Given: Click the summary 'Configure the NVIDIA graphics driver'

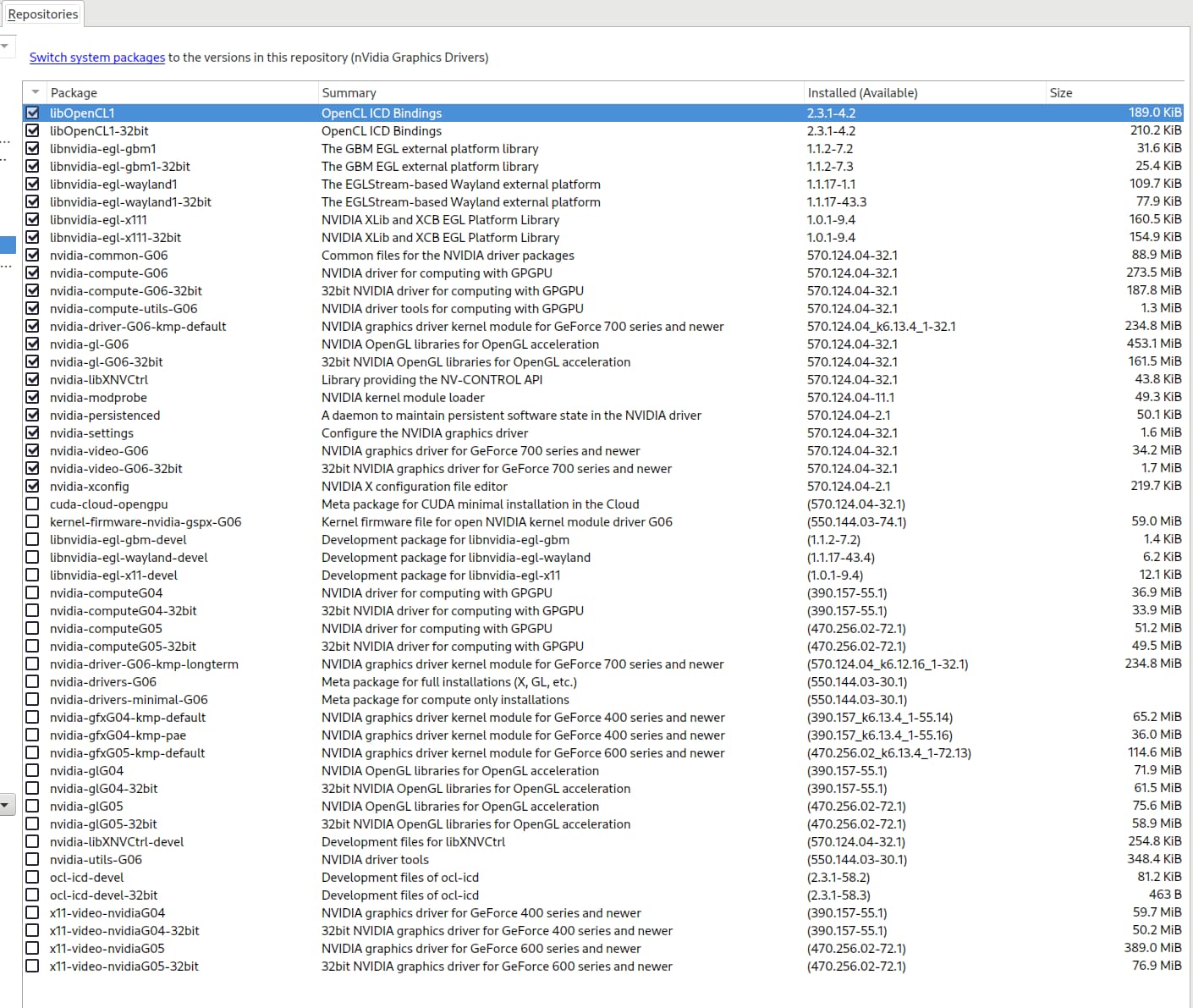Looking at the screenshot, I should click(425, 432).
